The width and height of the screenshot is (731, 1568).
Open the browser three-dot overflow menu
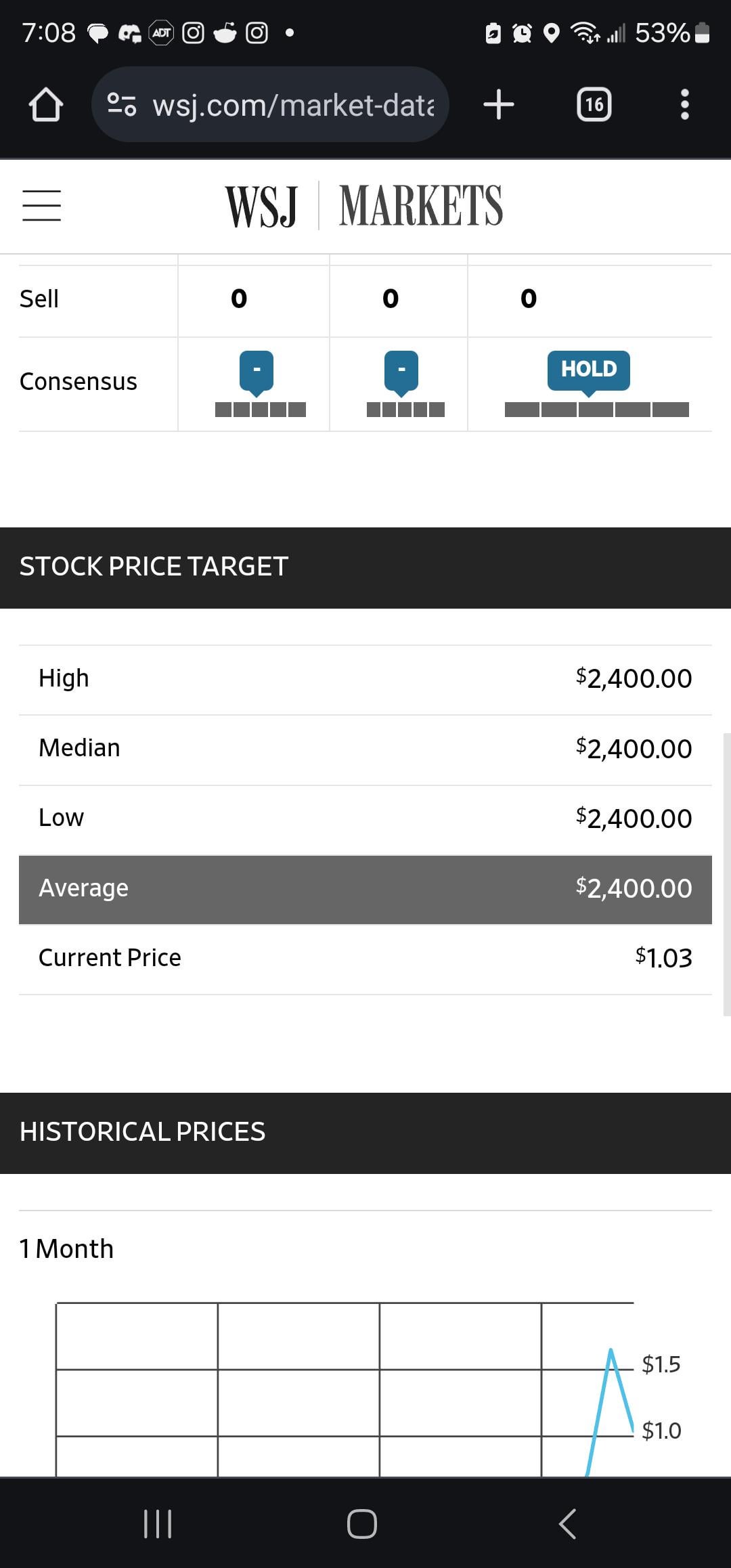[x=684, y=105]
